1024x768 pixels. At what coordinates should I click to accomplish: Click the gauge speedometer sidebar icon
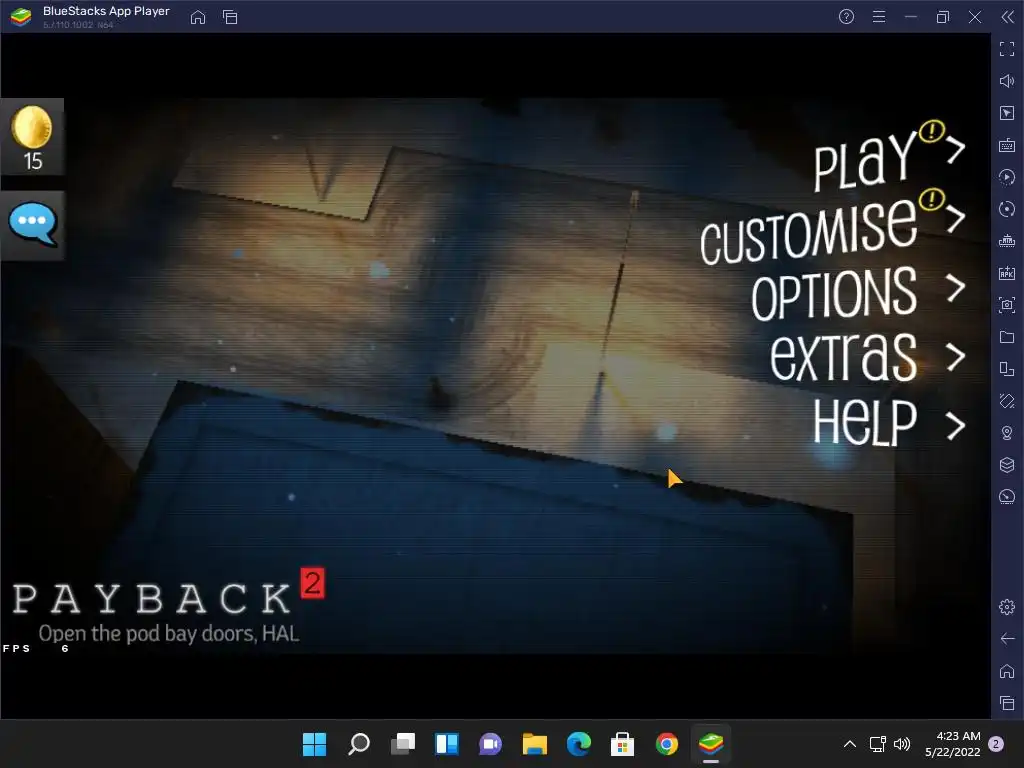coord(1007,497)
